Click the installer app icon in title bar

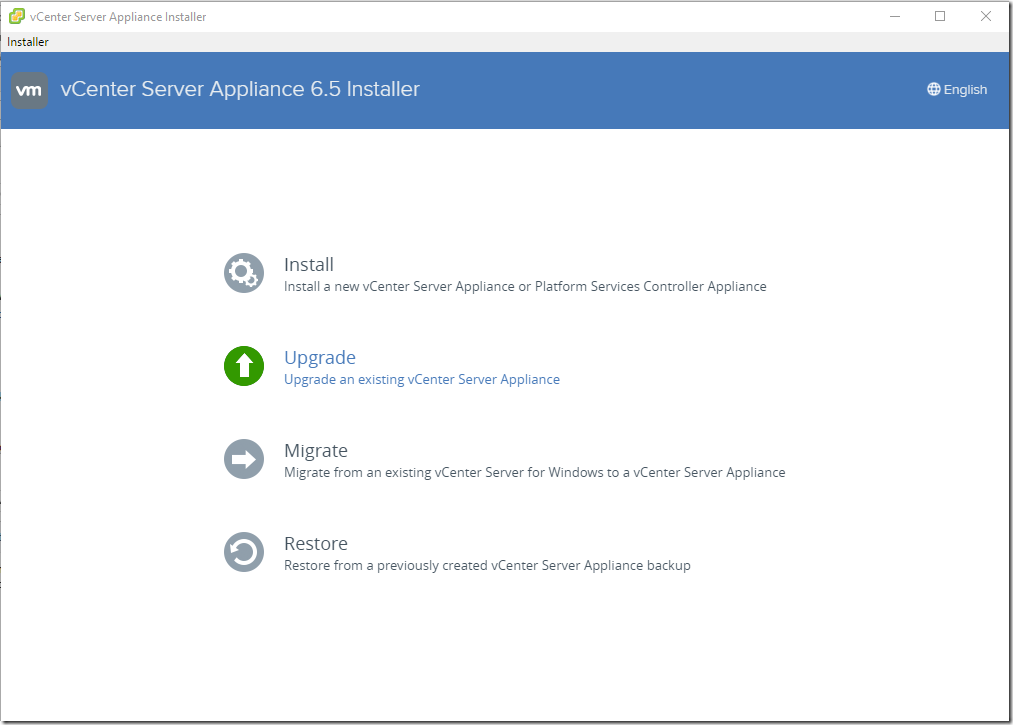tap(17, 16)
